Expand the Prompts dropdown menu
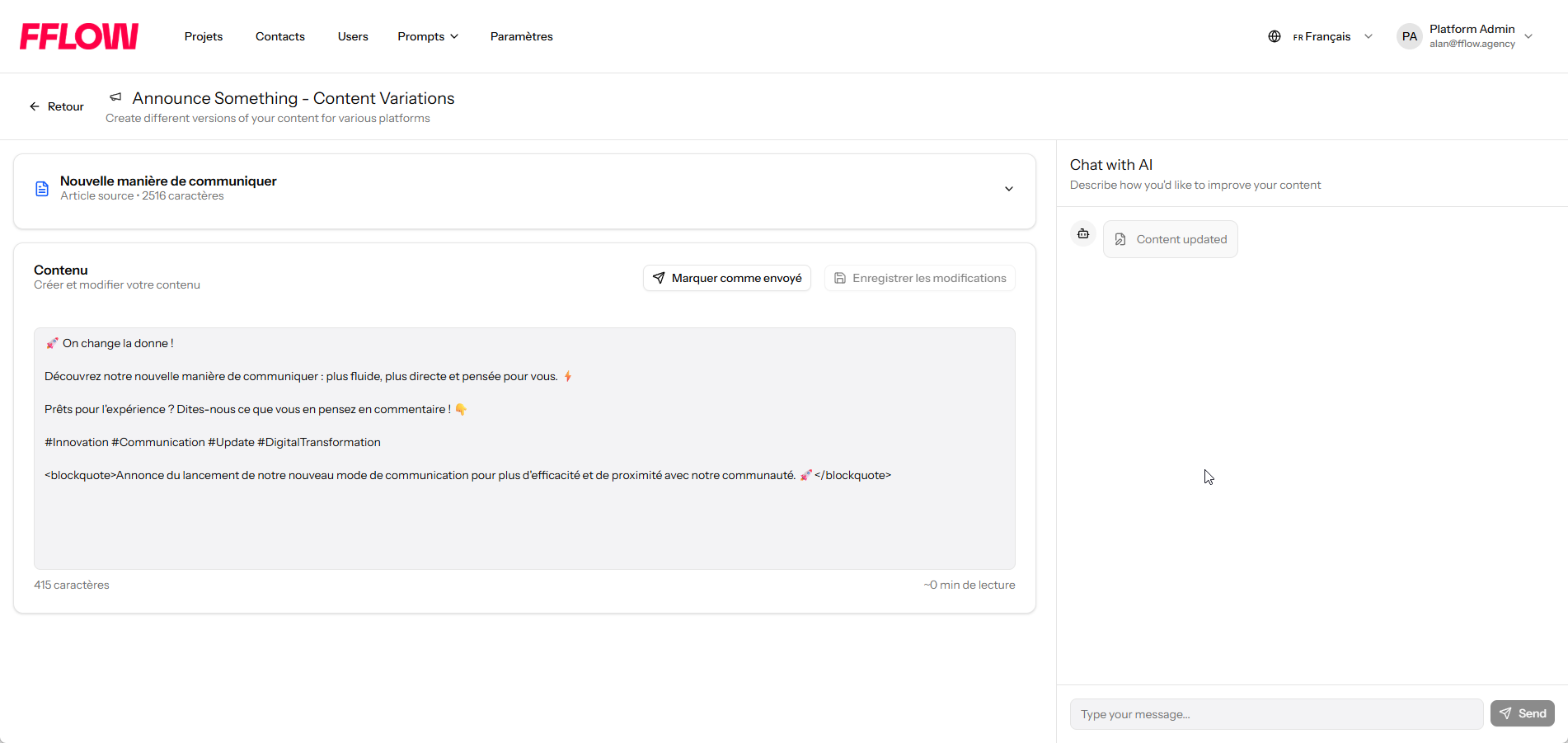 (x=428, y=36)
